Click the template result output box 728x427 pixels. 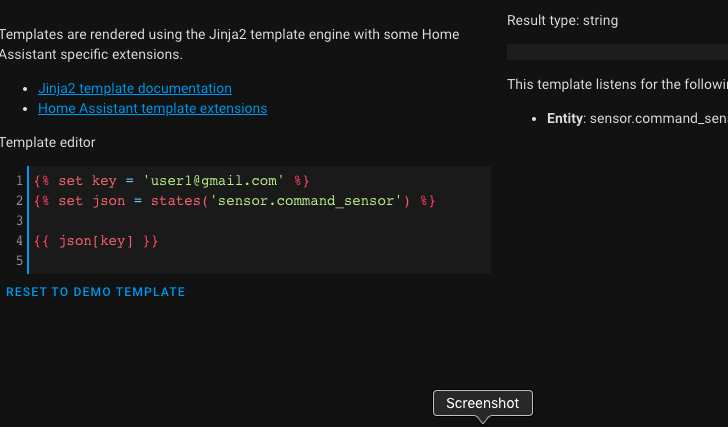(x=617, y=52)
